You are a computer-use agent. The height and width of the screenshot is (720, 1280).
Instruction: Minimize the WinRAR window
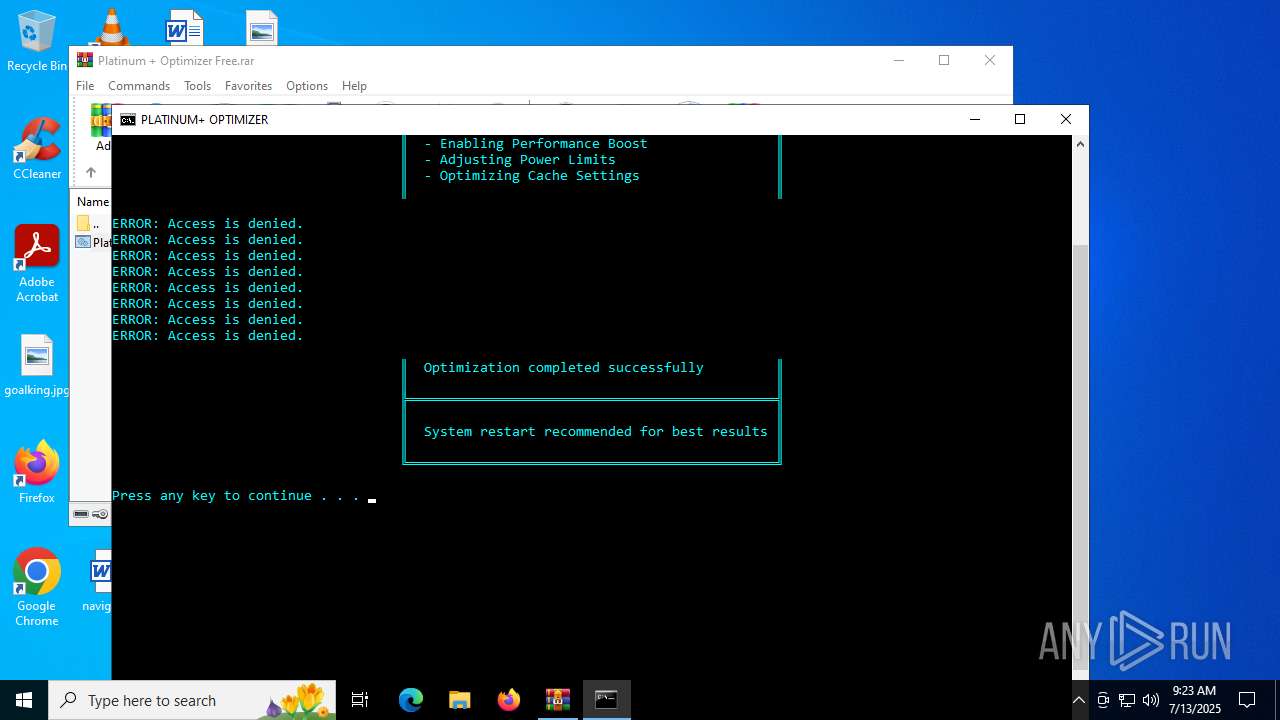pyautogui.click(x=898, y=61)
